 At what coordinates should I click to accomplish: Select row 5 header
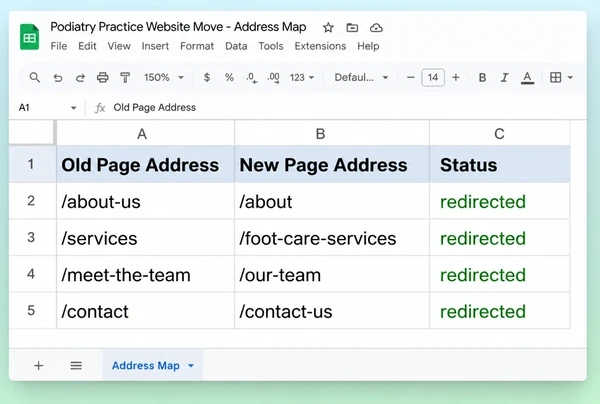point(33,310)
